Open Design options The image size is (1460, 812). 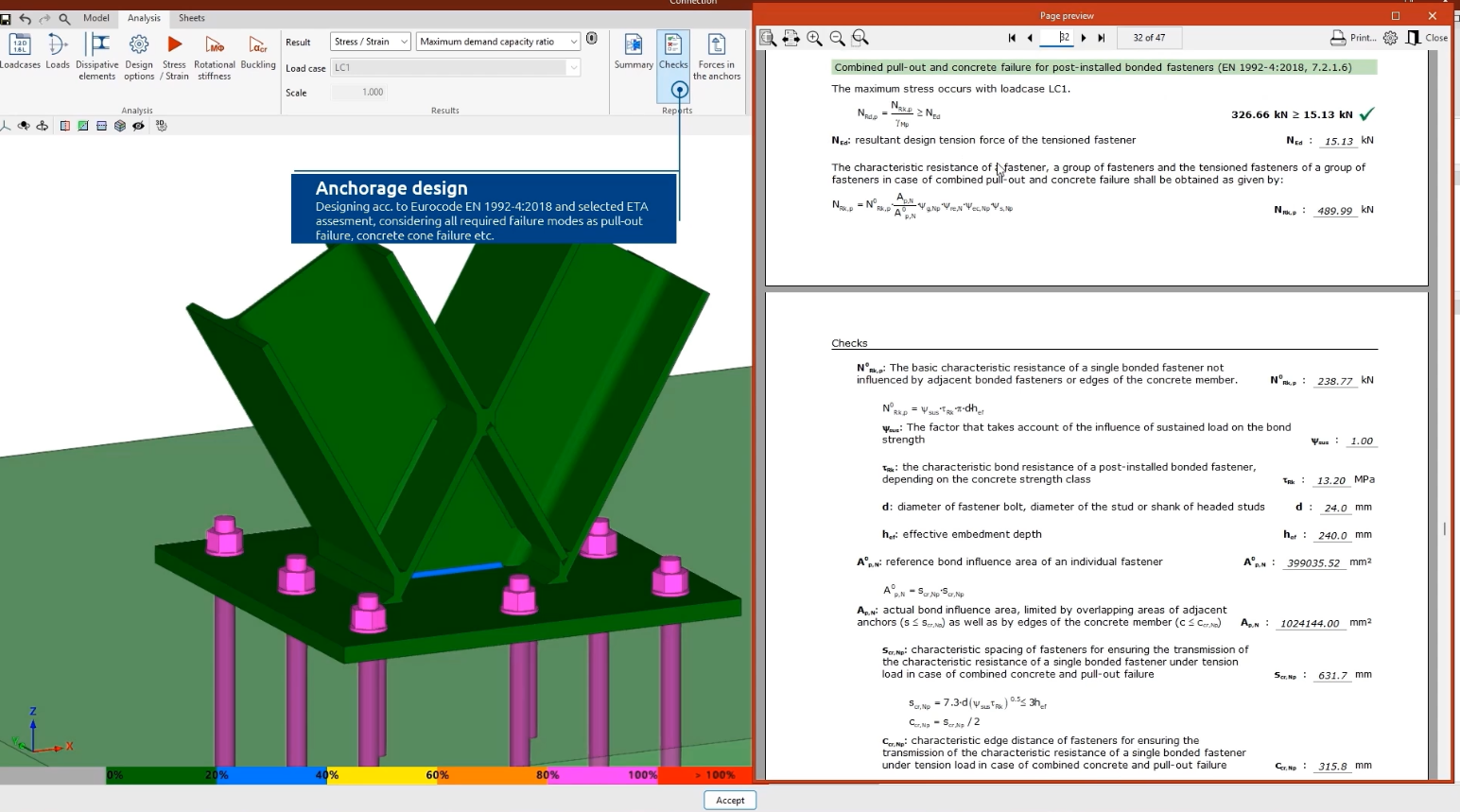139,57
